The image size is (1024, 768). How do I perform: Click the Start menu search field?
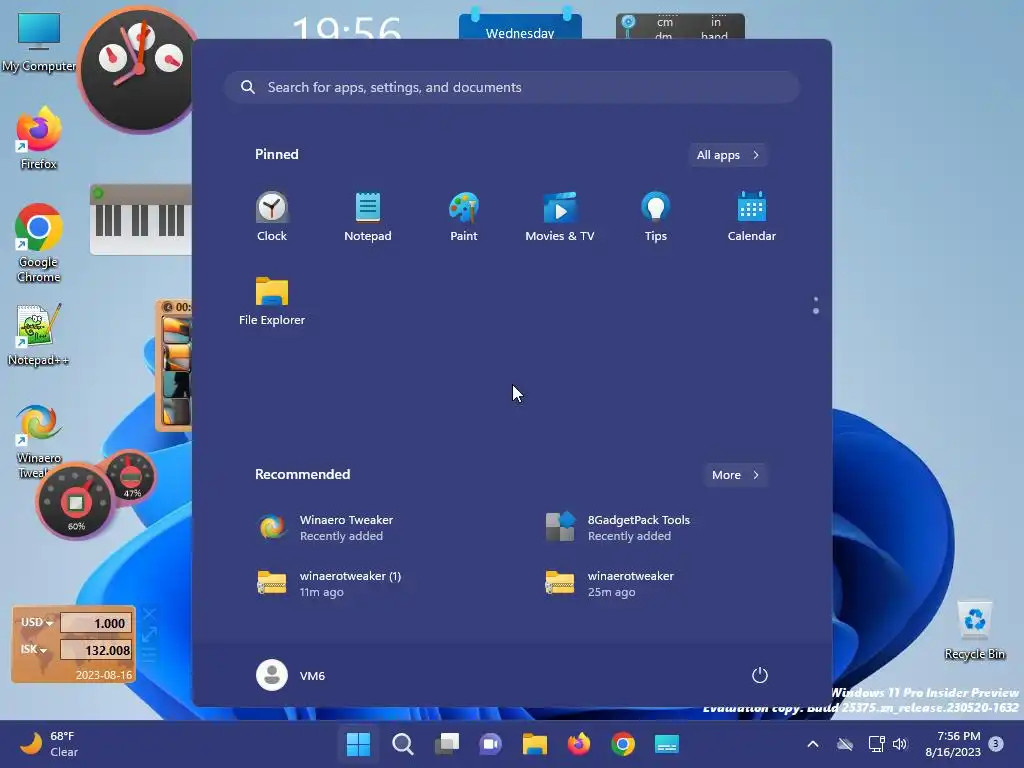513,88
